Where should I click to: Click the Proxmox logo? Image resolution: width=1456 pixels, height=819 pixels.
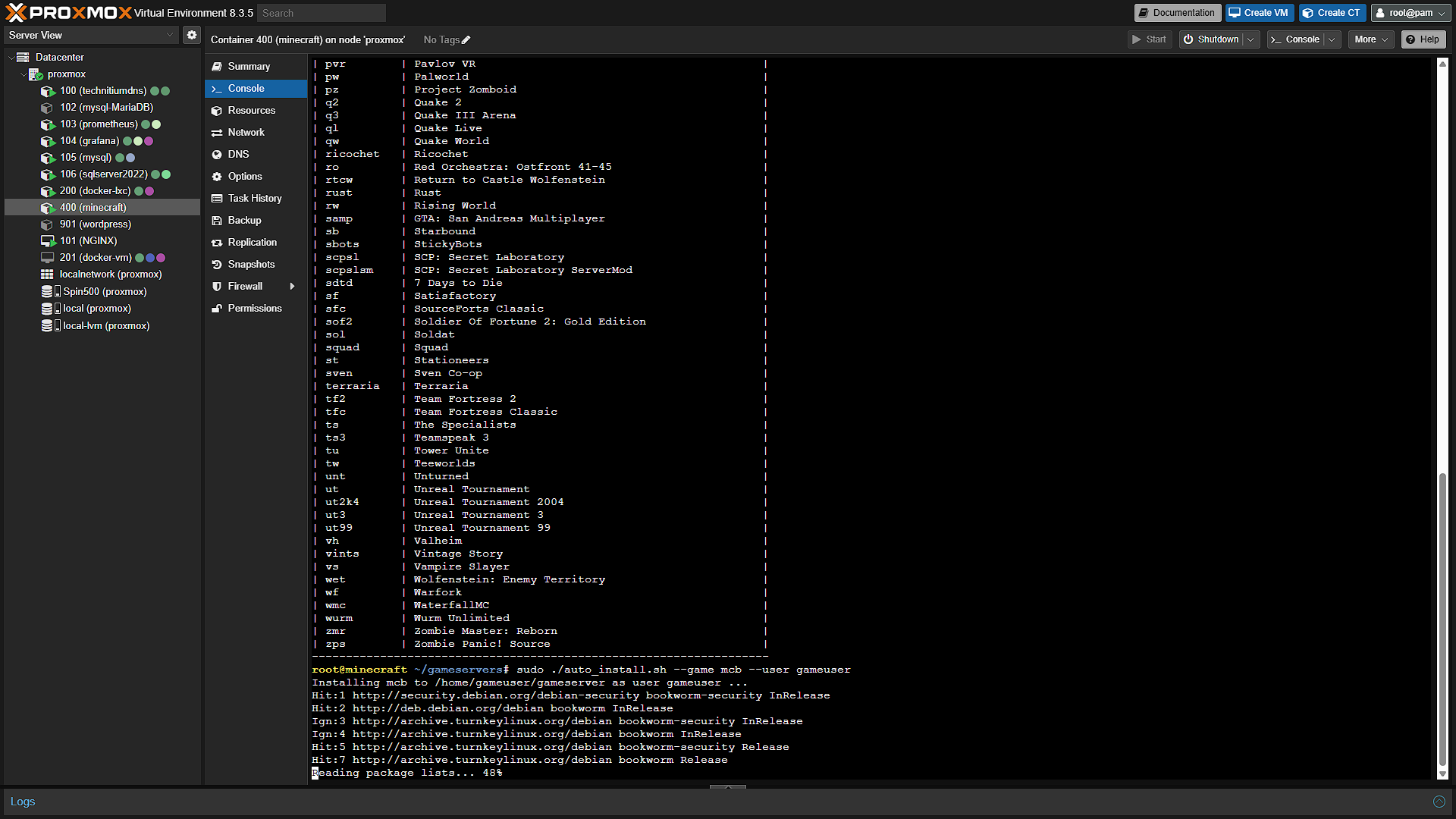pos(68,13)
